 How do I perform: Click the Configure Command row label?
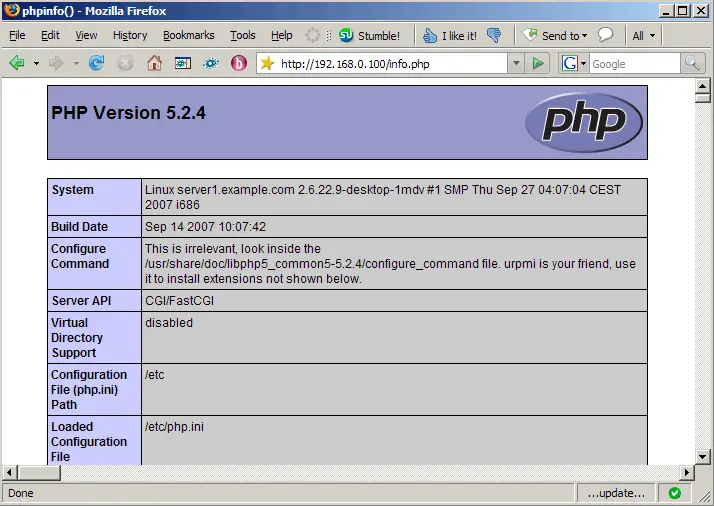pyautogui.click(x=80, y=256)
